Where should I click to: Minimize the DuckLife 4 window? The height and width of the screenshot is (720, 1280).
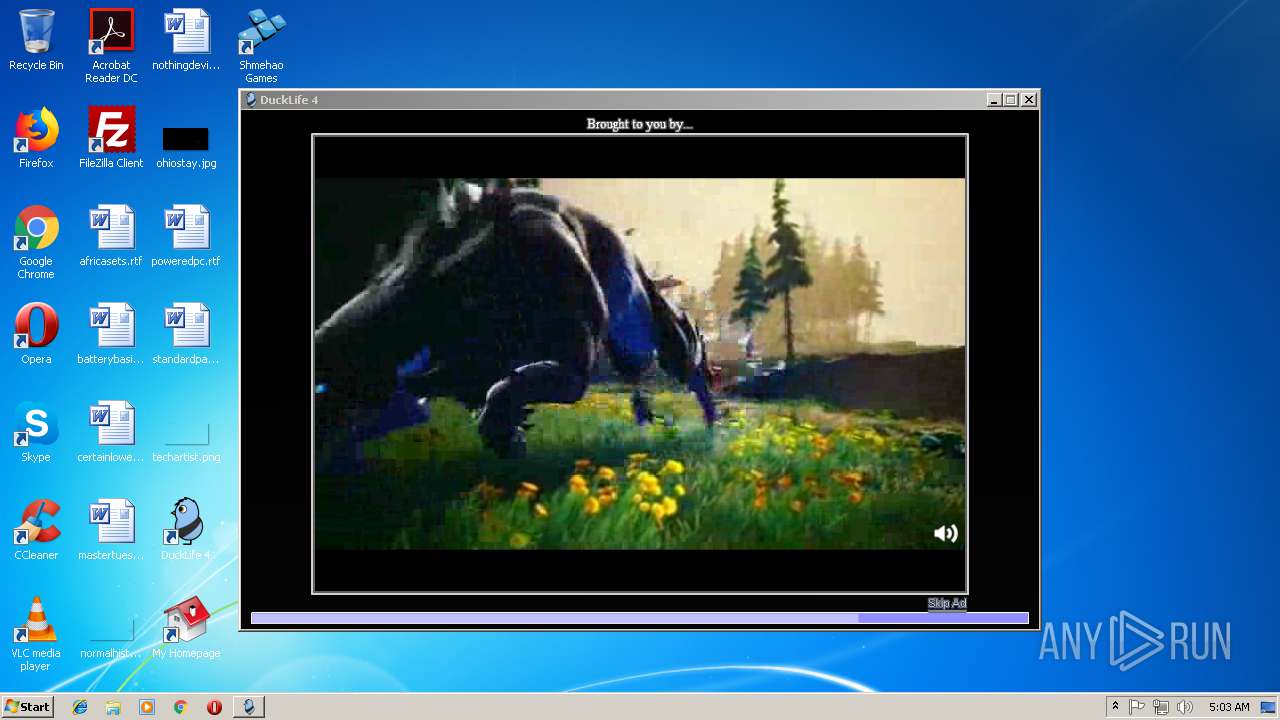pyautogui.click(x=994, y=100)
